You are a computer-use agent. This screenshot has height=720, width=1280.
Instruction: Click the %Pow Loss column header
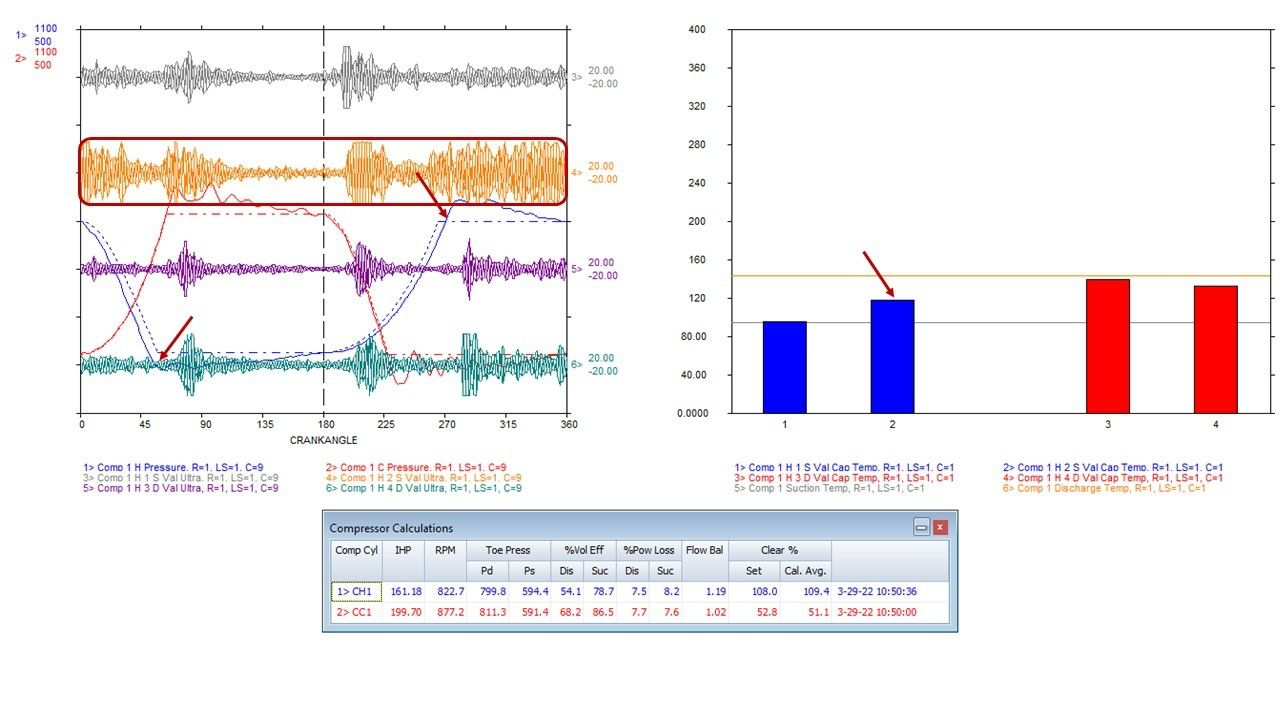coord(649,550)
